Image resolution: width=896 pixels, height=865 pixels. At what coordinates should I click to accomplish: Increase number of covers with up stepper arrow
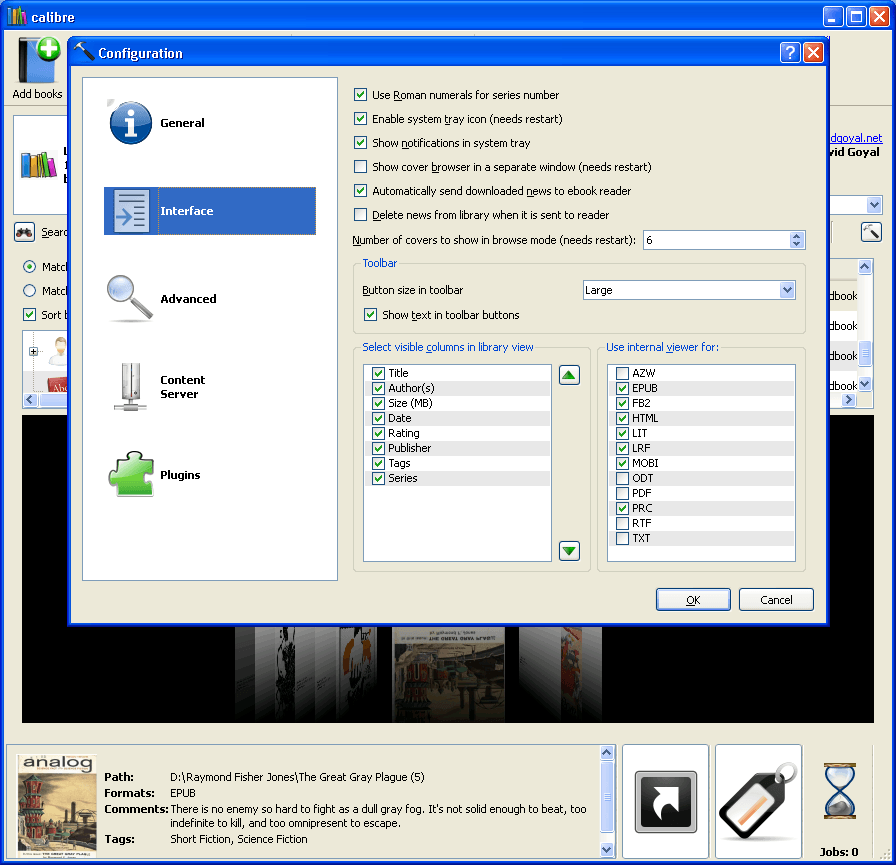(796, 235)
